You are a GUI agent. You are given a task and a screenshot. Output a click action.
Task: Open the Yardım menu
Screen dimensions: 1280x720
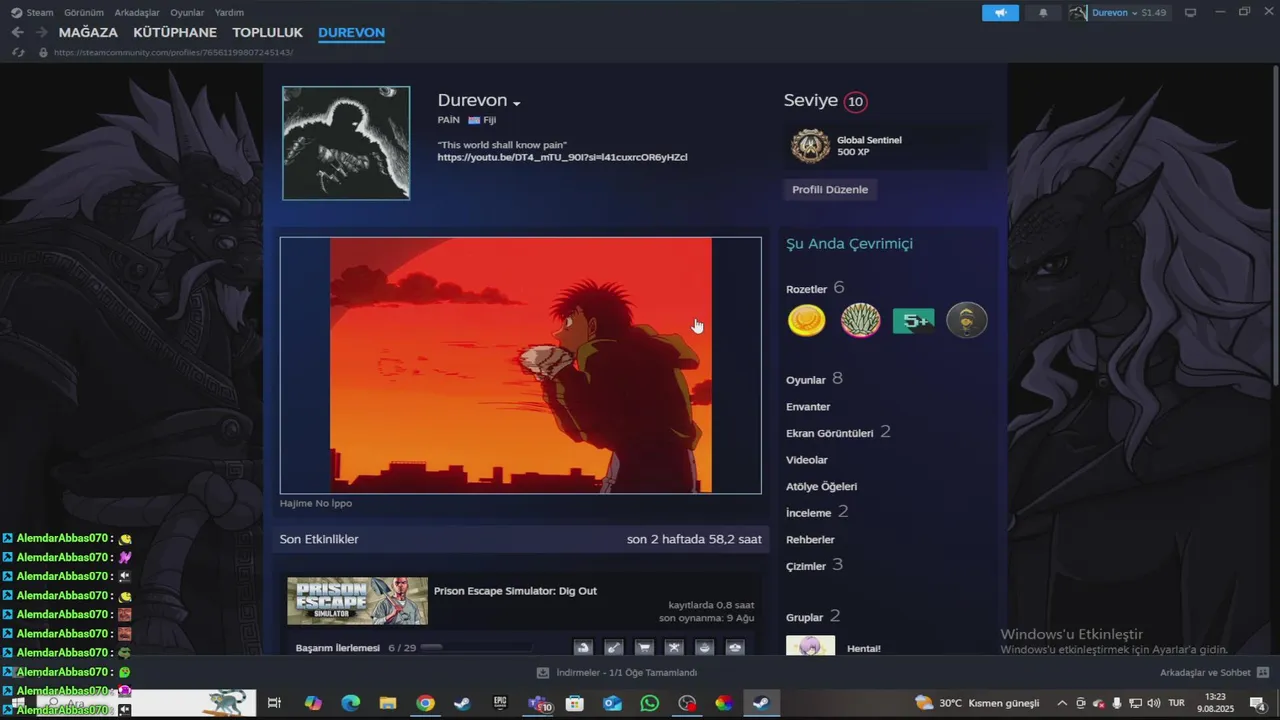click(x=229, y=13)
